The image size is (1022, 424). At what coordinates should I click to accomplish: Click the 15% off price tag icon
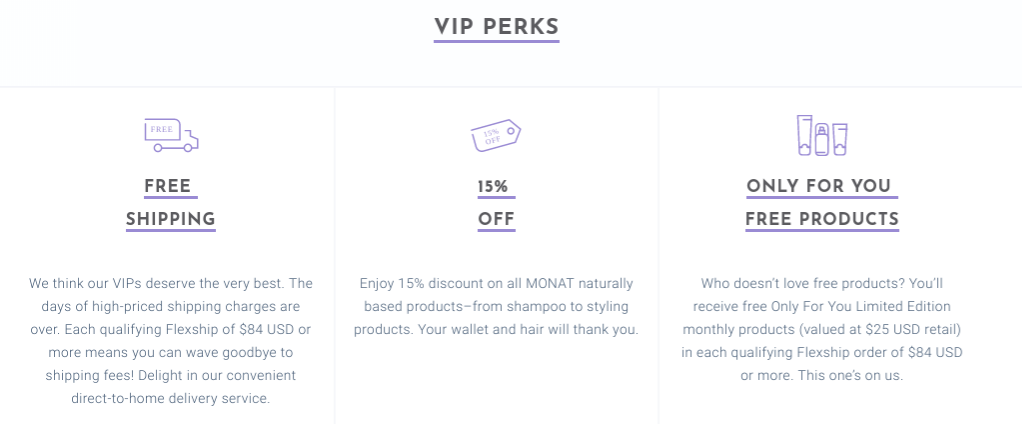click(496, 135)
